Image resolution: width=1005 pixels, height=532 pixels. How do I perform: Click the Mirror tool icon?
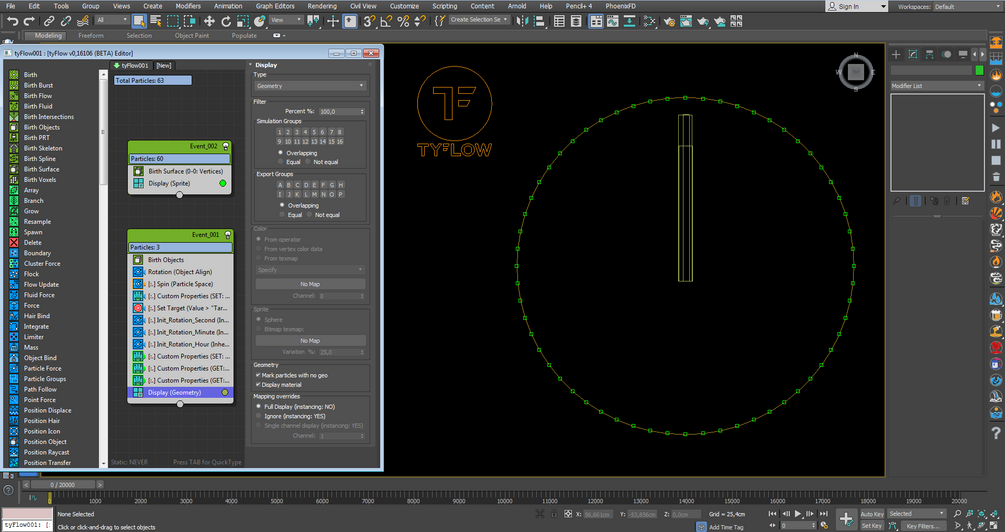[x=522, y=21]
